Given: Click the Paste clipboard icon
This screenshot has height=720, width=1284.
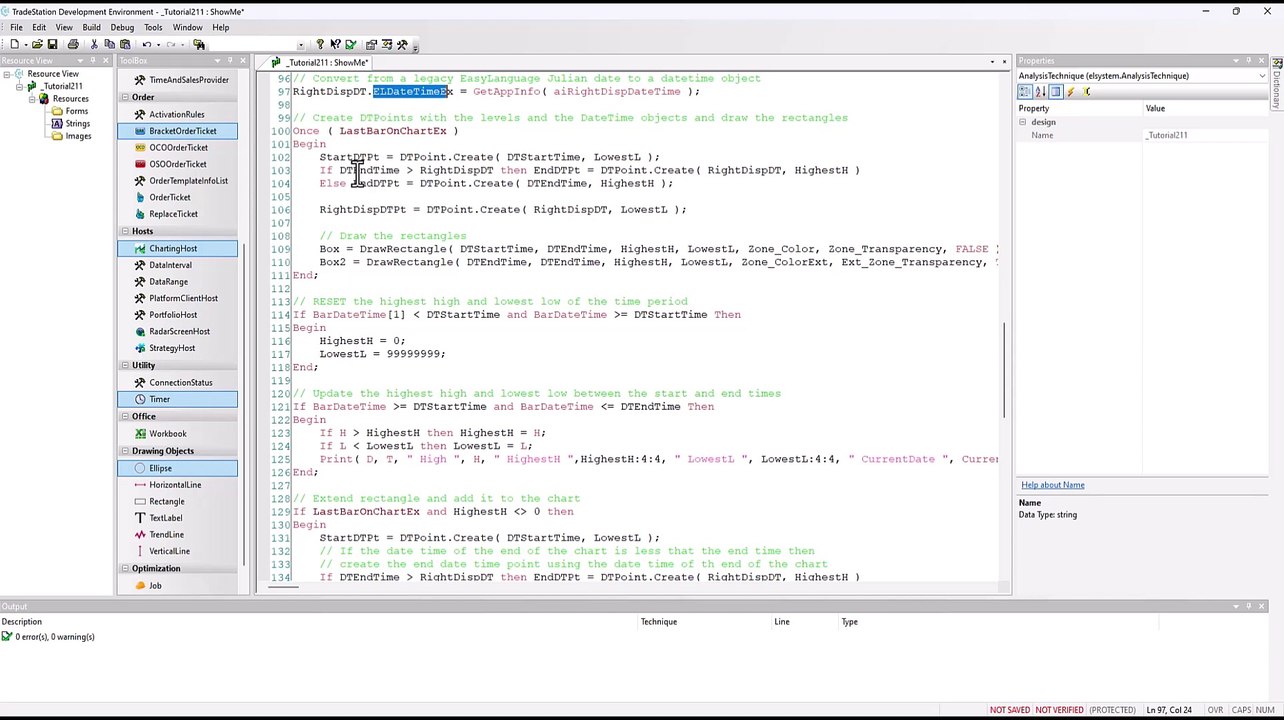Looking at the screenshot, I should [125, 44].
